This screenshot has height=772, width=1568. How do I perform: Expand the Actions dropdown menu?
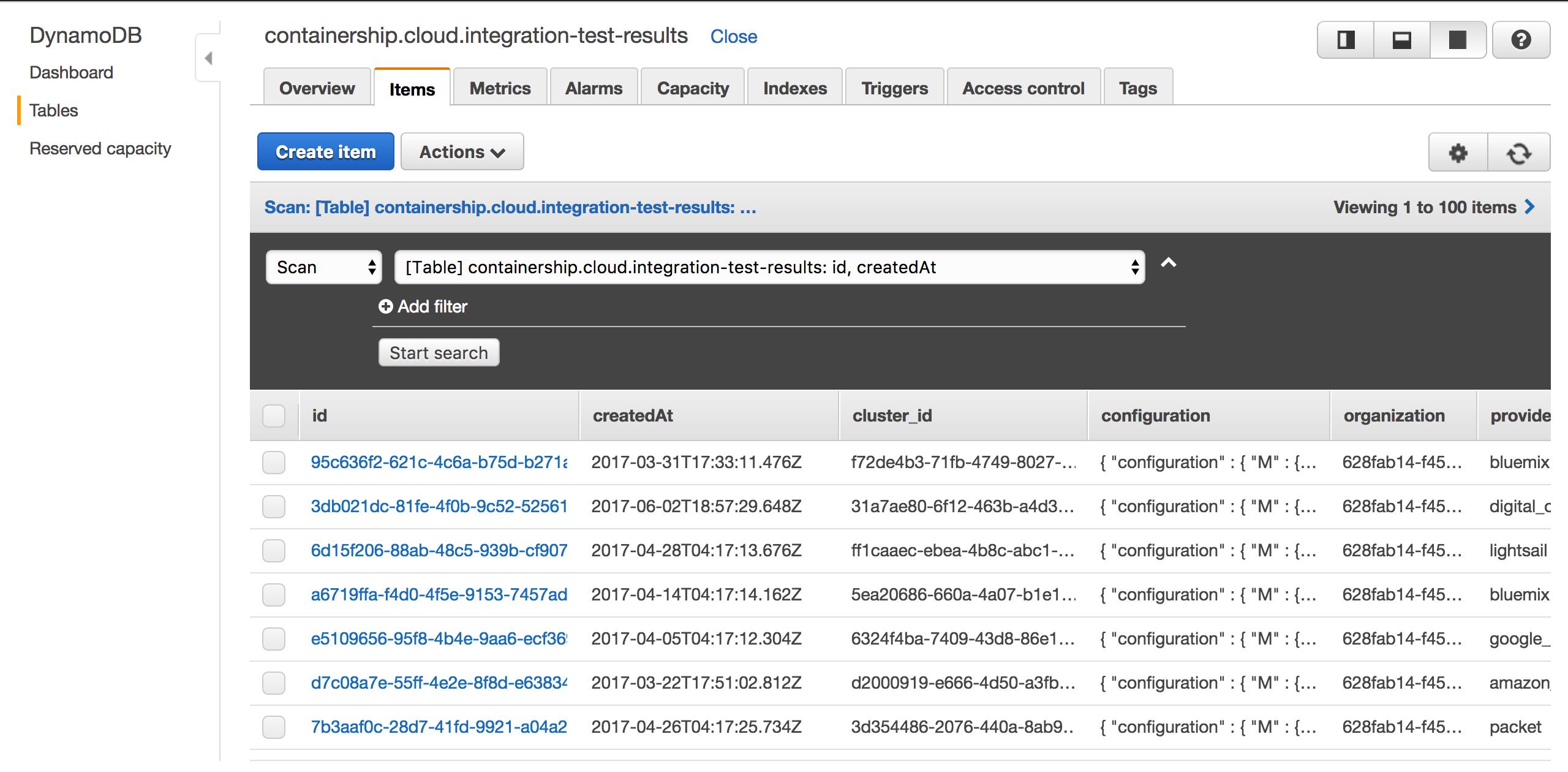462,152
